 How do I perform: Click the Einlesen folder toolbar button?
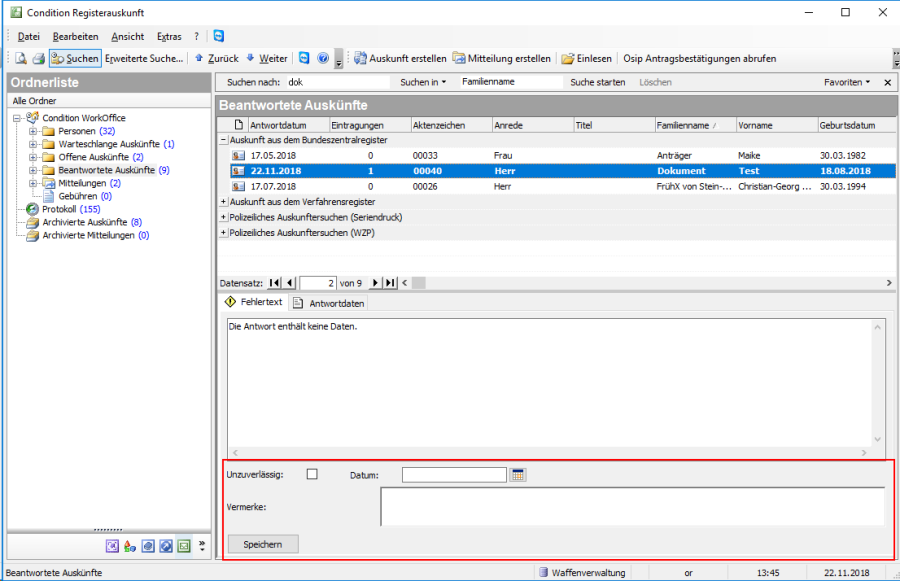click(x=587, y=59)
